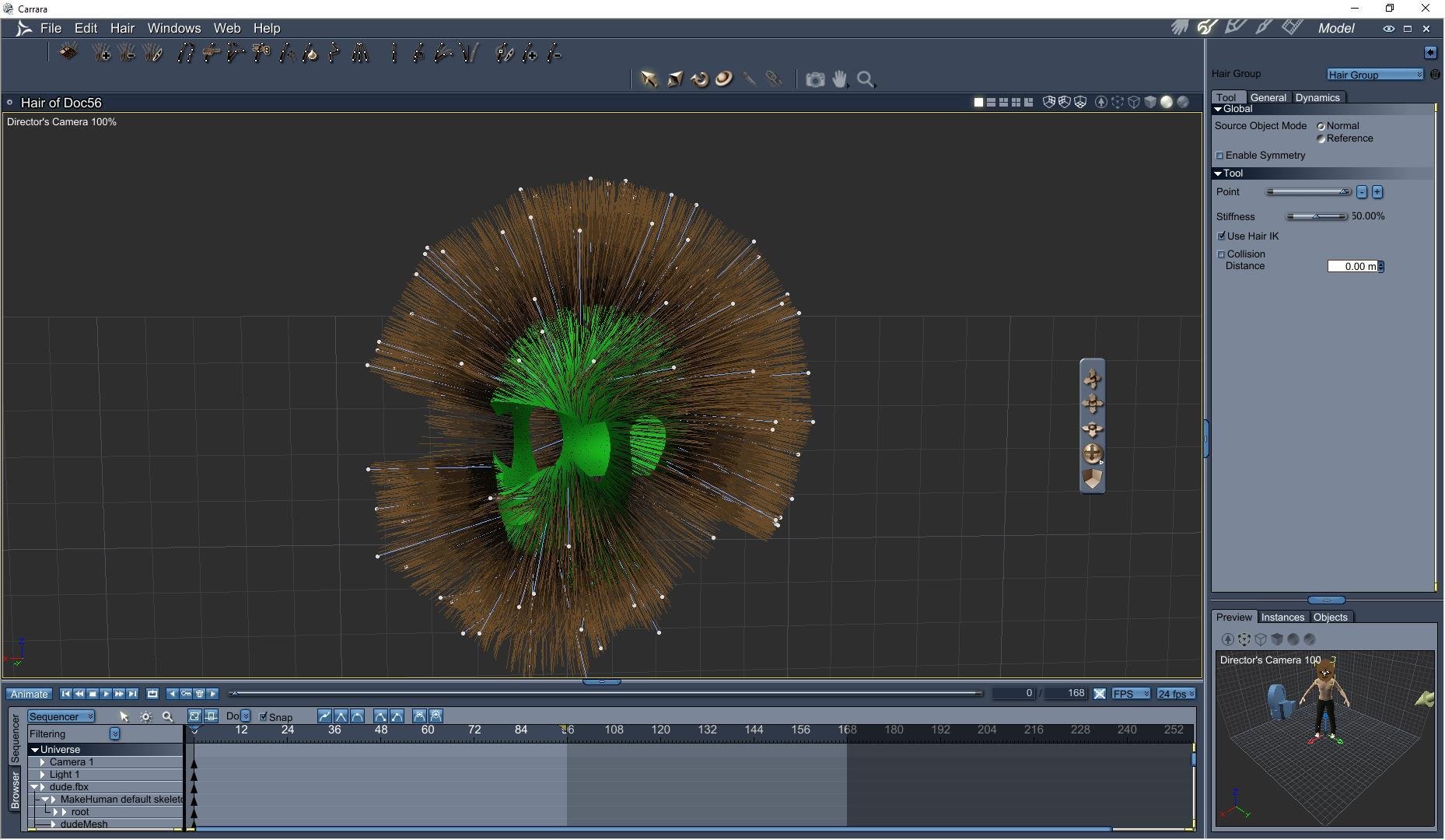Enable the Enable Symmetry checkbox

click(1220, 156)
